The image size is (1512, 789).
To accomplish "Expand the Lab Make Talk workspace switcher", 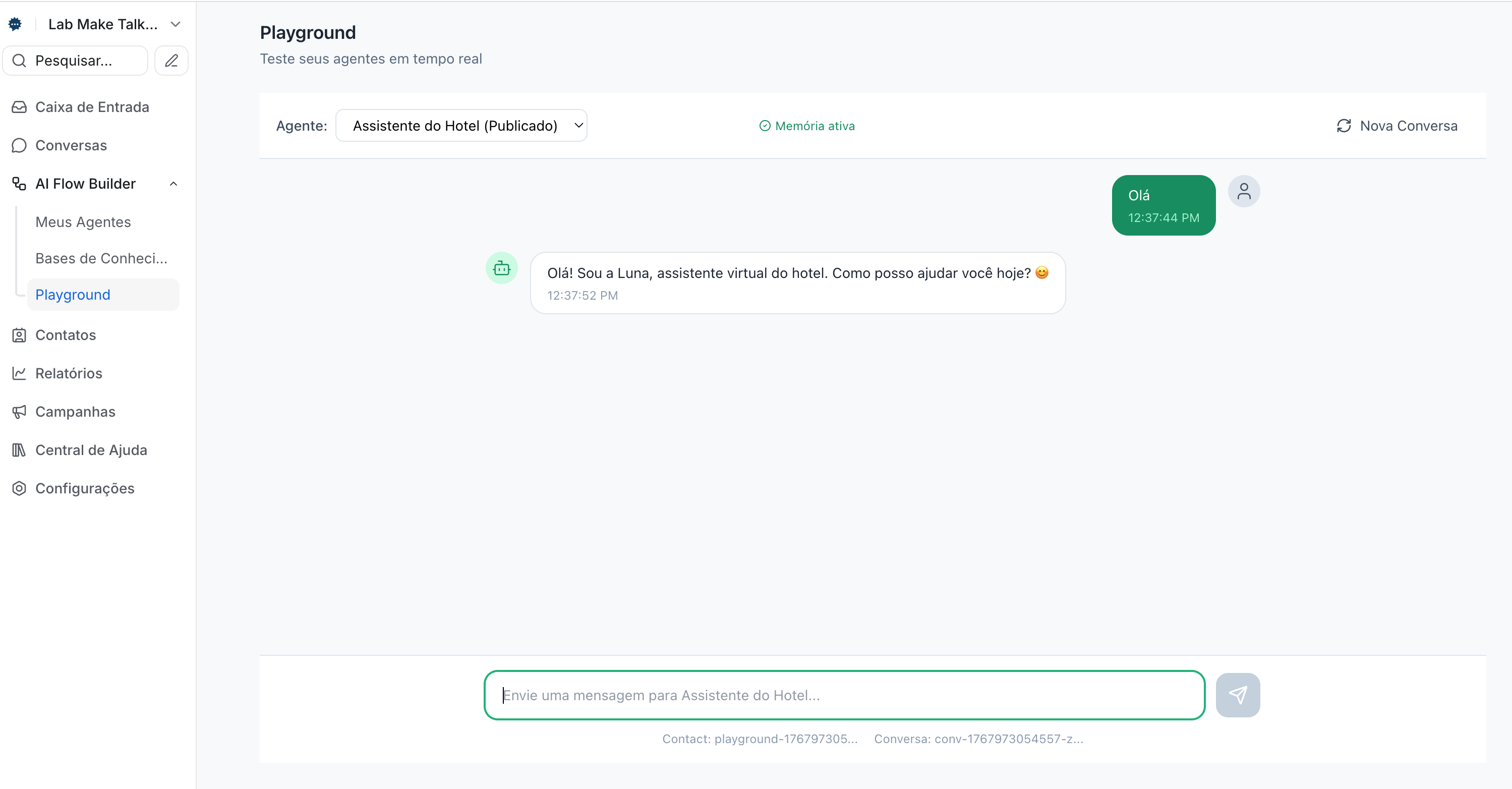I will point(175,24).
